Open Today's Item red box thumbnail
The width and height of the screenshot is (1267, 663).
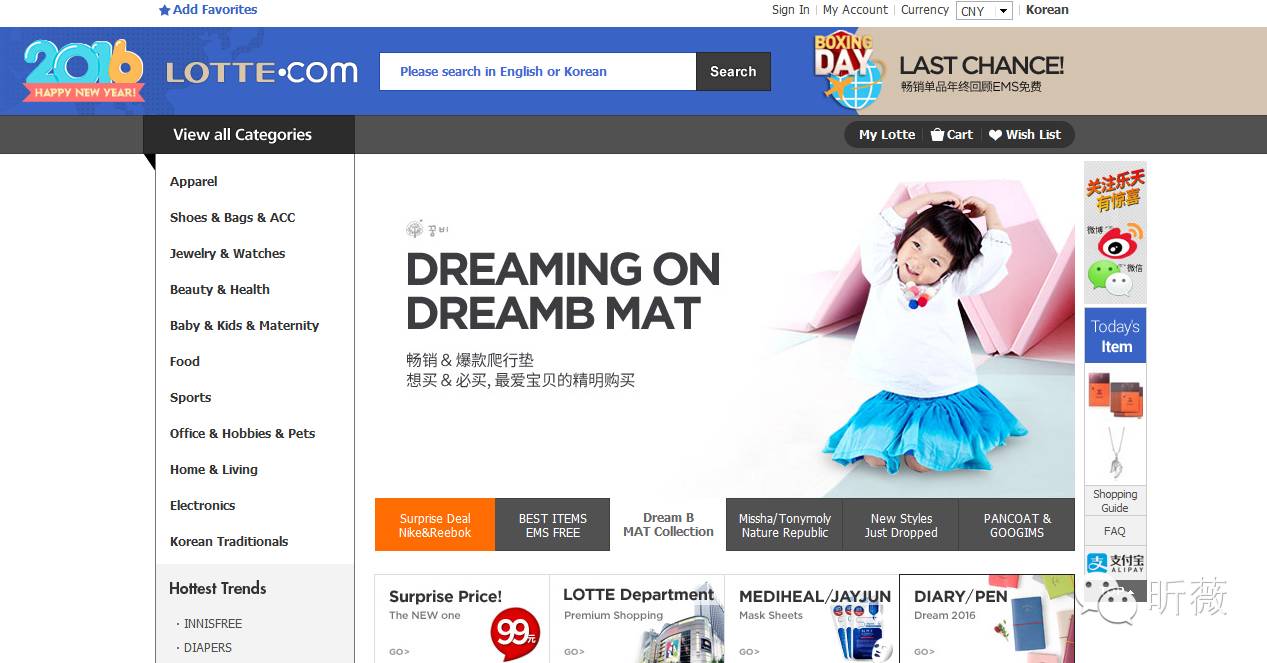click(x=1115, y=394)
